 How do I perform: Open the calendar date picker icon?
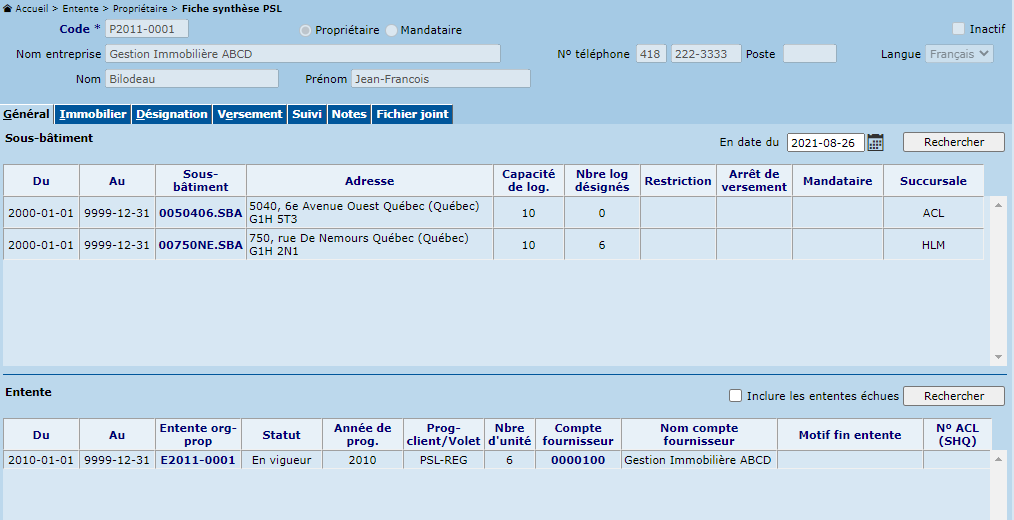click(875, 143)
